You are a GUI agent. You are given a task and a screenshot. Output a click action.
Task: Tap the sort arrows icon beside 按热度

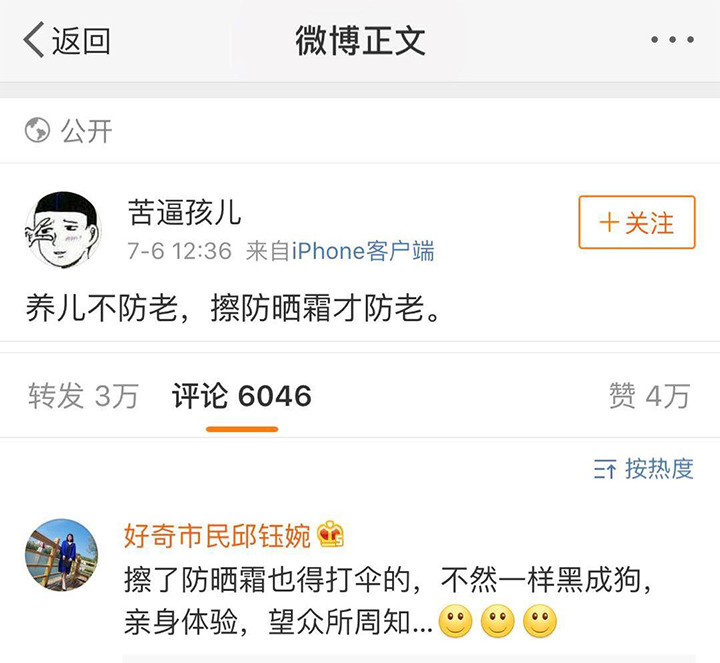click(605, 469)
